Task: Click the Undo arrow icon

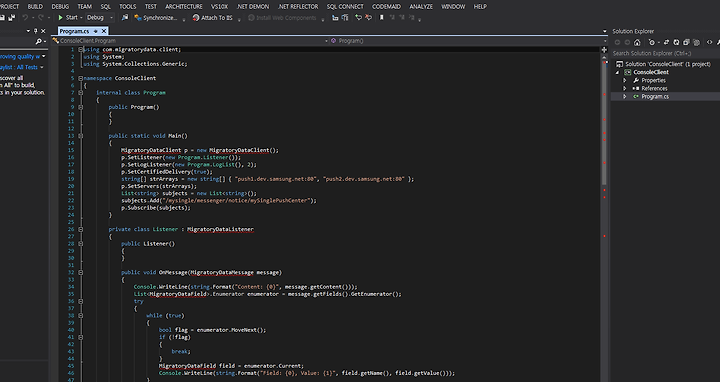Action: (x=25, y=18)
